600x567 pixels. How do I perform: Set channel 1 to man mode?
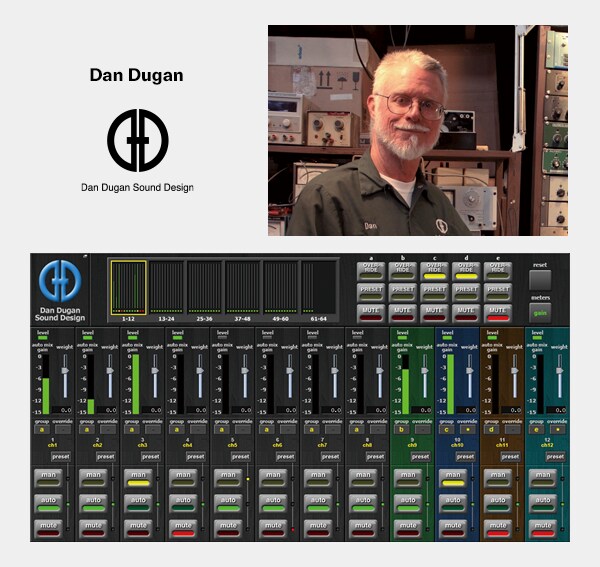pos(50,476)
